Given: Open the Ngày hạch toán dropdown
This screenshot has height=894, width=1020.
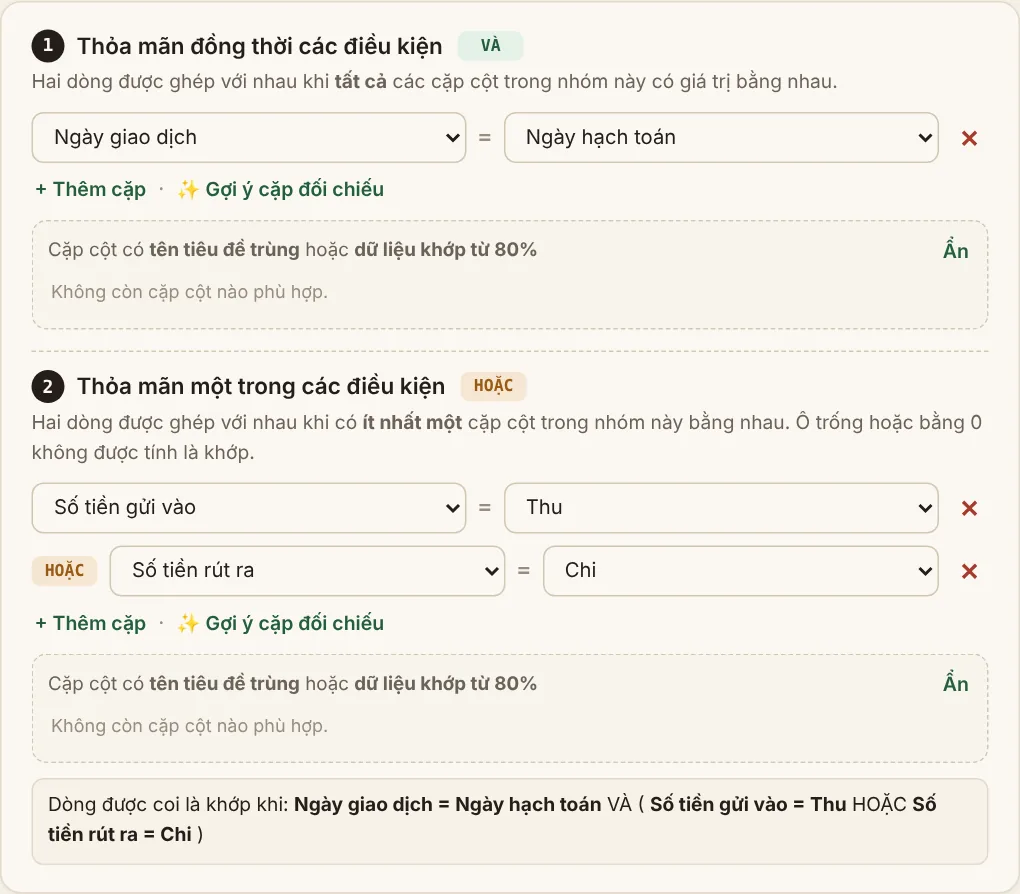Looking at the screenshot, I should tap(721, 138).
